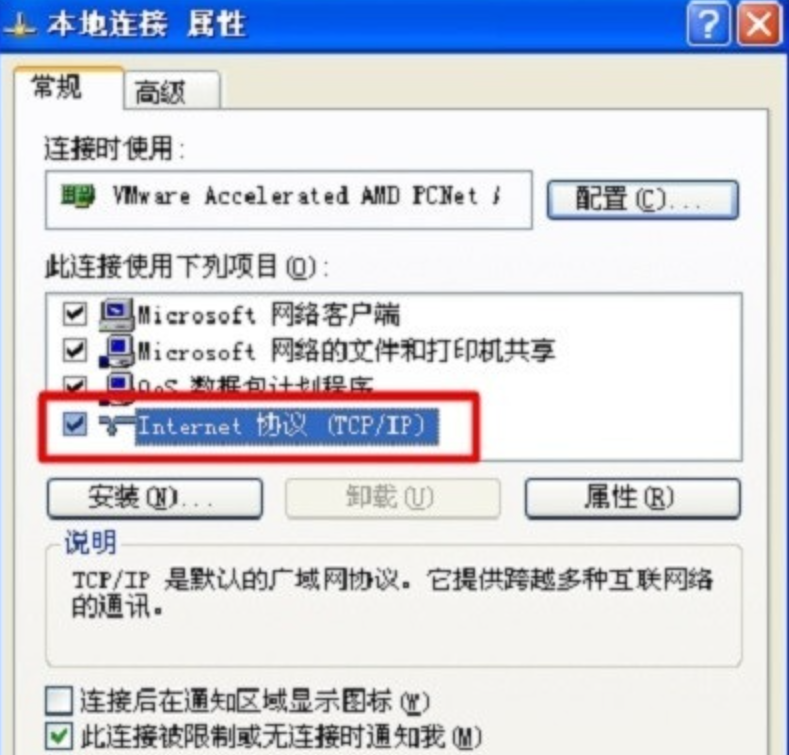This screenshot has height=755, width=789.
Task: Click the QoS packet scheduler icon
Action: (118, 388)
